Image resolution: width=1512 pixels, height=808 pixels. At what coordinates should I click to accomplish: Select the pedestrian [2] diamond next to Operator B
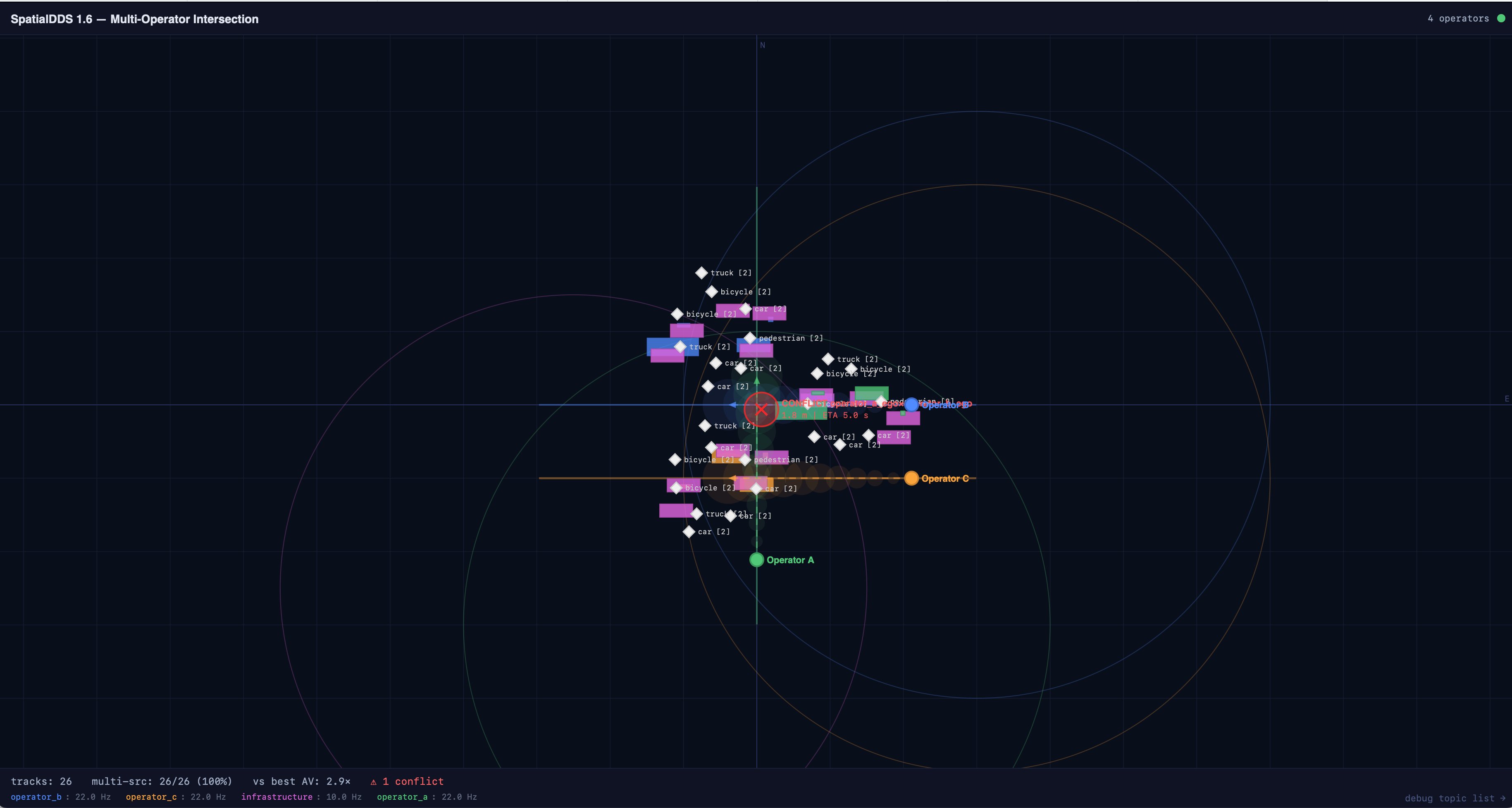pyautogui.click(x=881, y=401)
